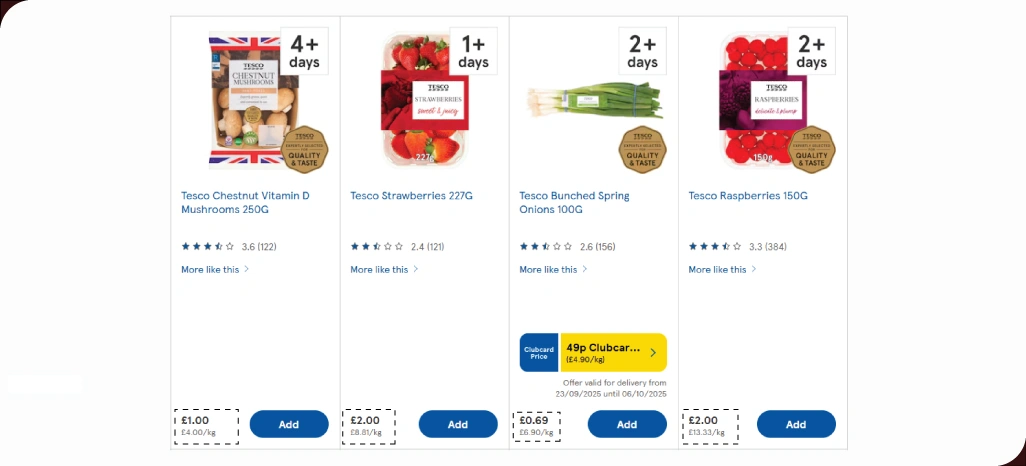Add Tesco Chestnut Mushrooms to basket
This screenshot has width=1026, height=466.
289,424
